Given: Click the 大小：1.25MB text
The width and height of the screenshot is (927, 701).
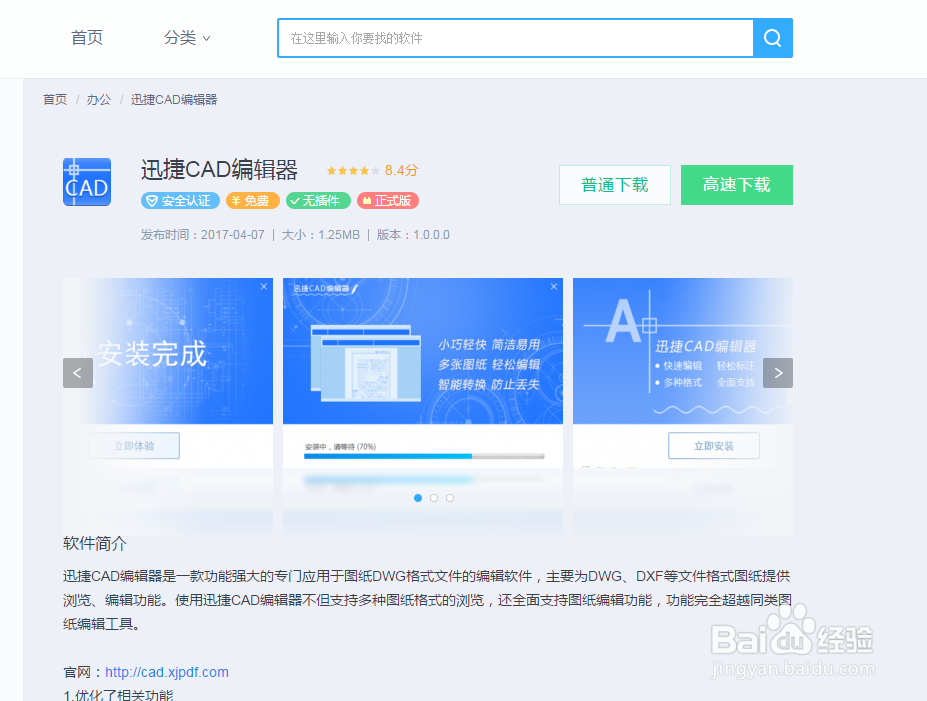Looking at the screenshot, I should click(320, 235).
